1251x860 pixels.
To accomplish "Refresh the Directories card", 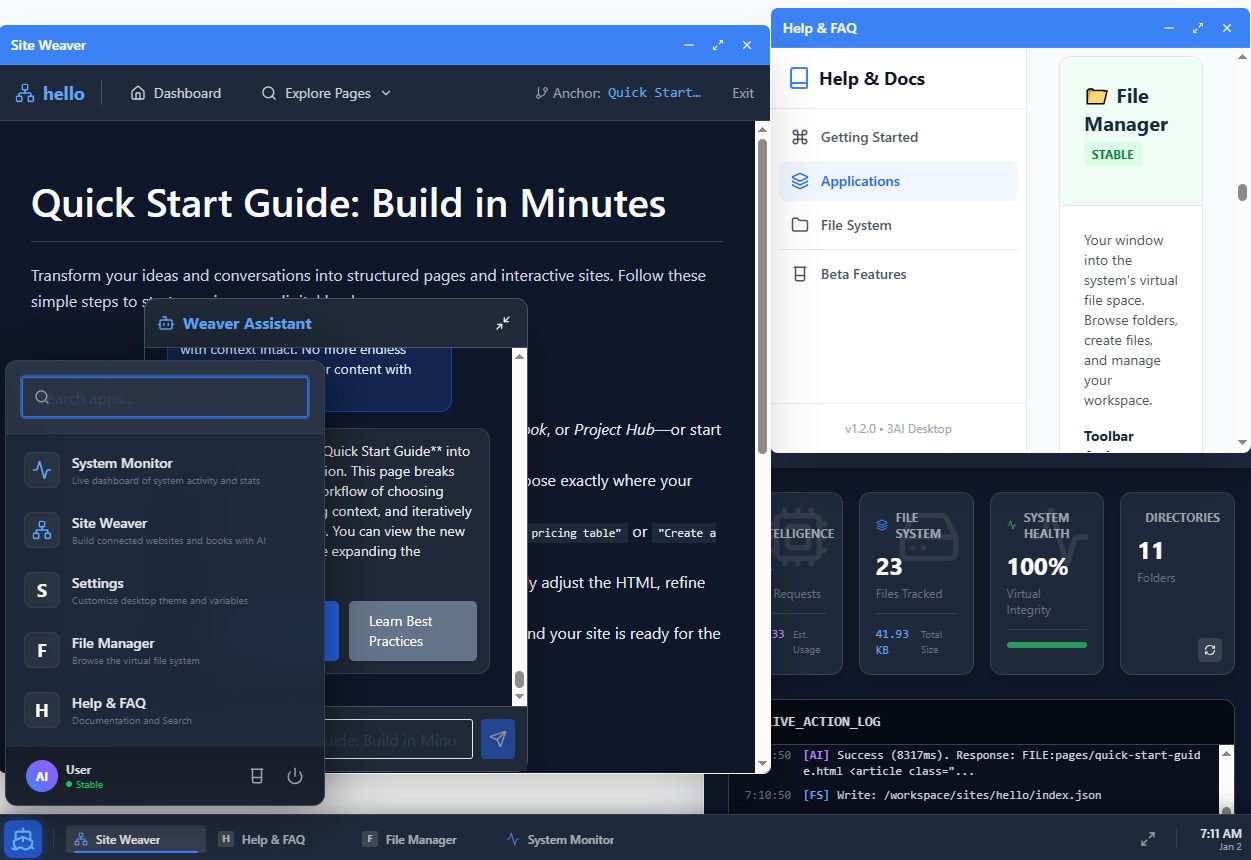I will click(1209, 650).
